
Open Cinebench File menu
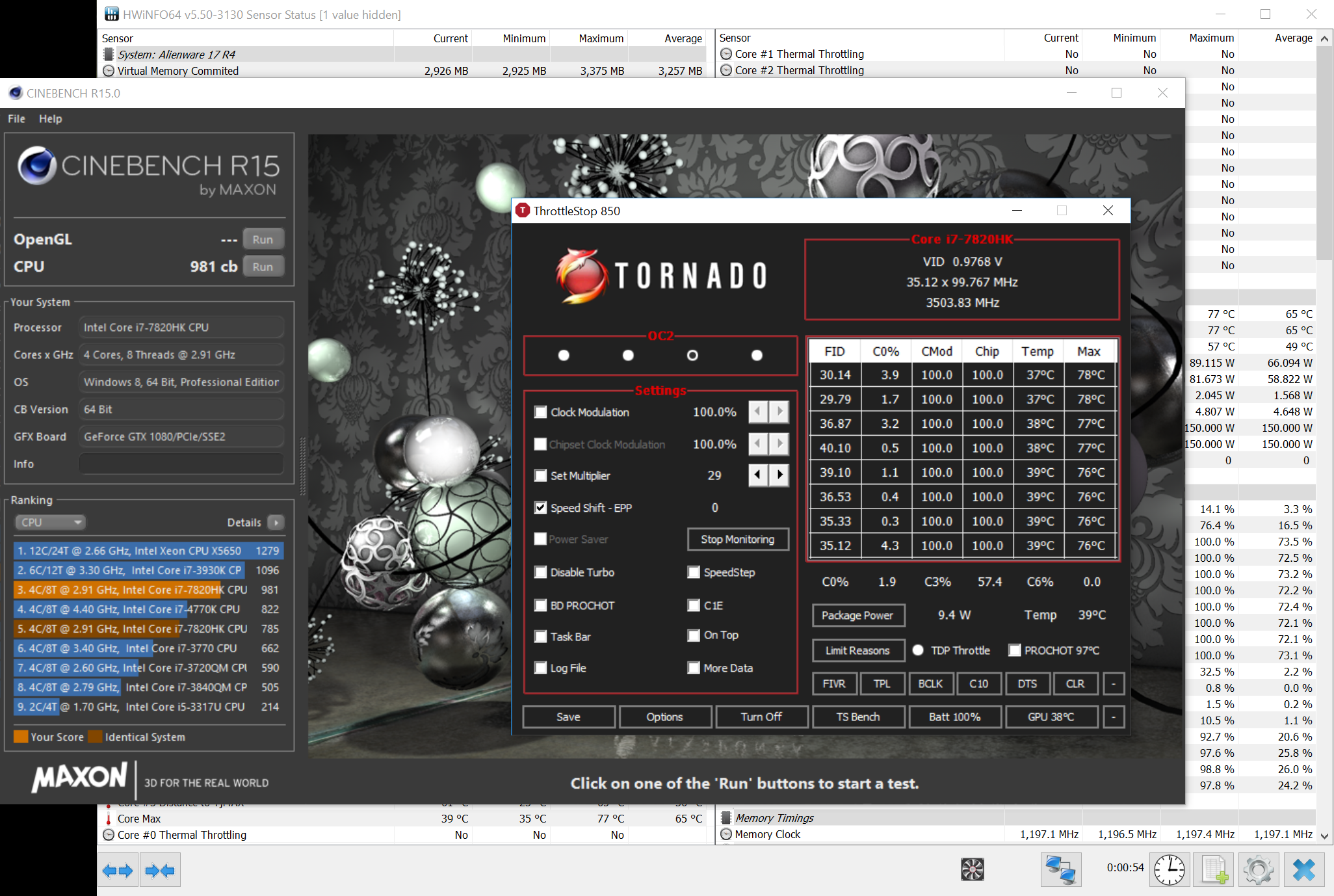[x=16, y=118]
